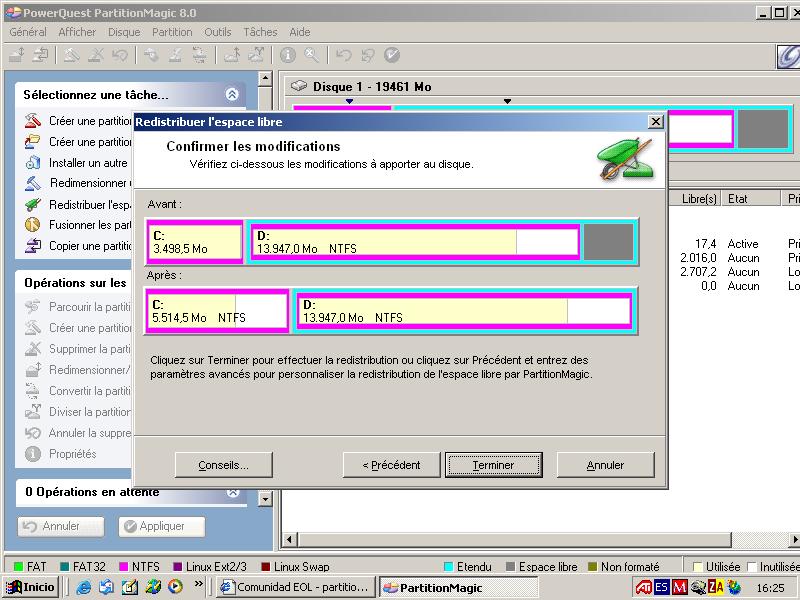The height and width of the screenshot is (600, 800).
Task: Select the Après D: 13.947,0 Mo partition
Action: [x=464, y=311]
